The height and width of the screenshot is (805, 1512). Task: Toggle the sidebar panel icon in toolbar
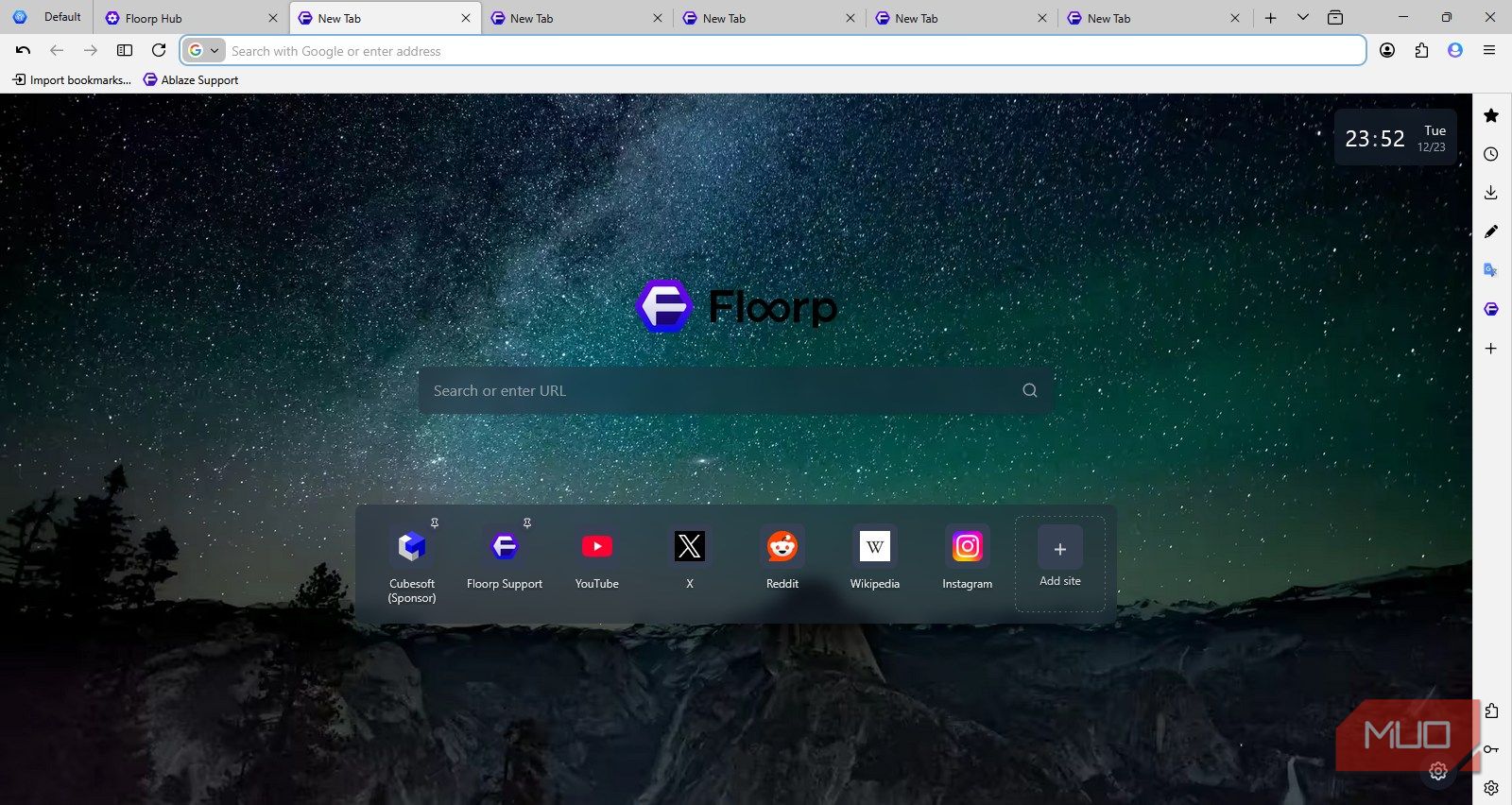click(125, 51)
